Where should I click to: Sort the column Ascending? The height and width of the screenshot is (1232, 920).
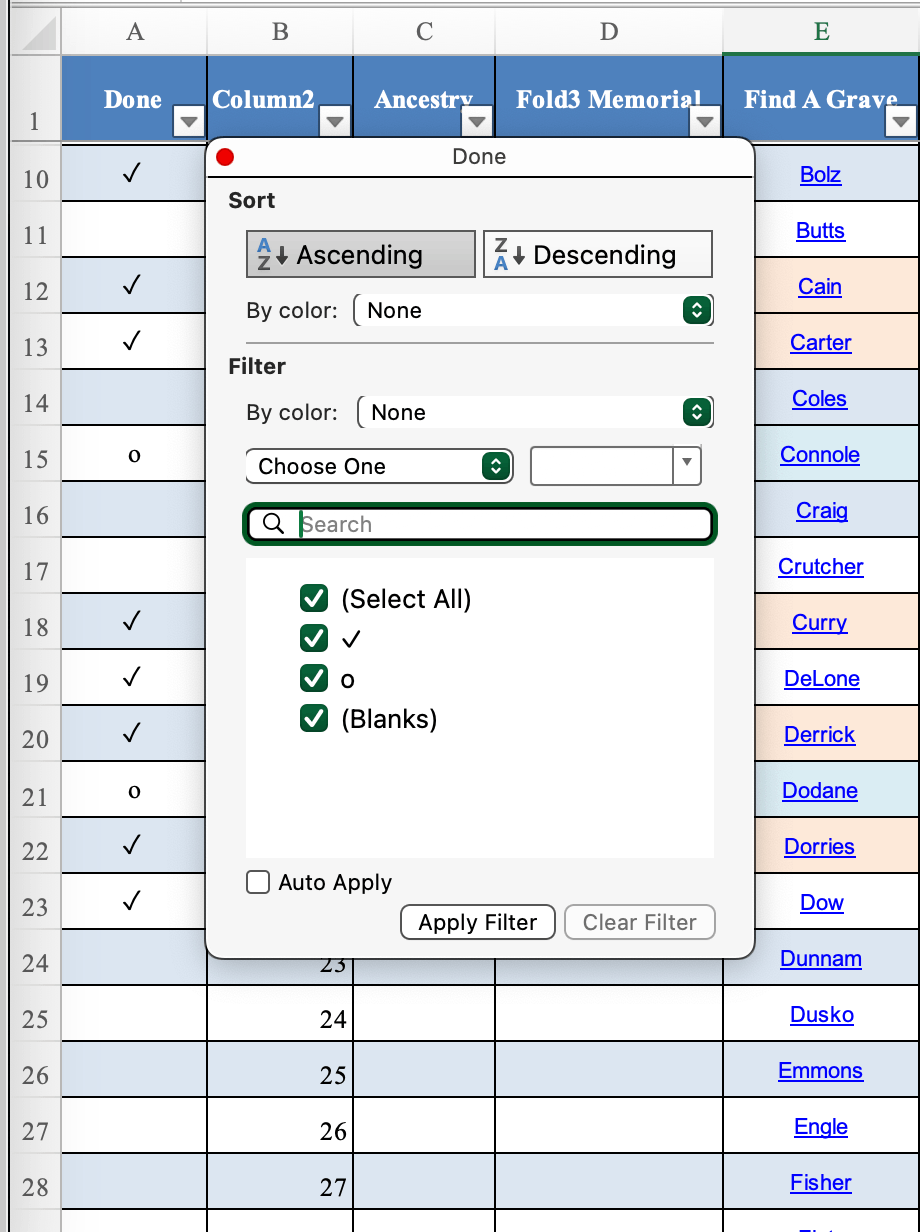361,254
